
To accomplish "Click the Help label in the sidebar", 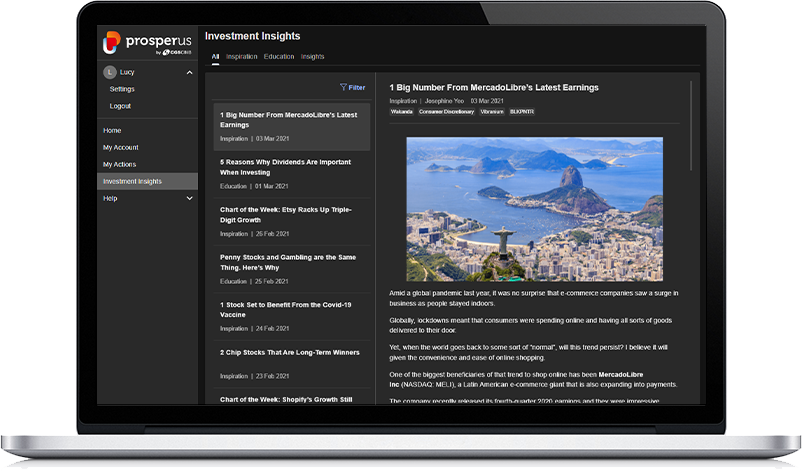I will [x=110, y=198].
